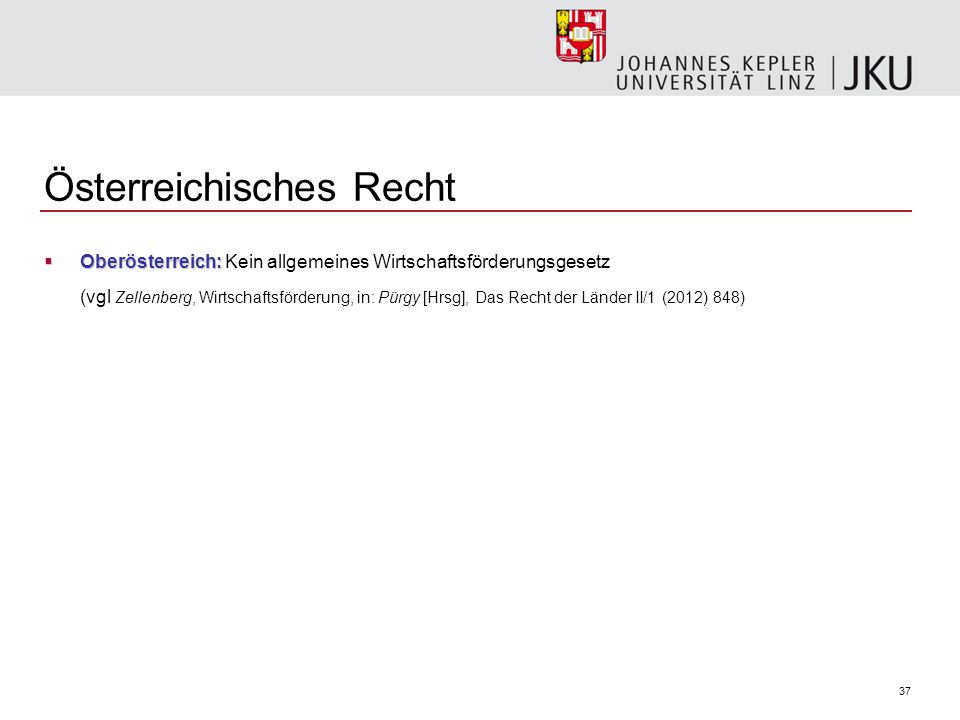Click 'Kein allgemeines Wirtschaftsförderungsgesetz' text
The width and height of the screenshot is (960, 720).
pos(418,262)
